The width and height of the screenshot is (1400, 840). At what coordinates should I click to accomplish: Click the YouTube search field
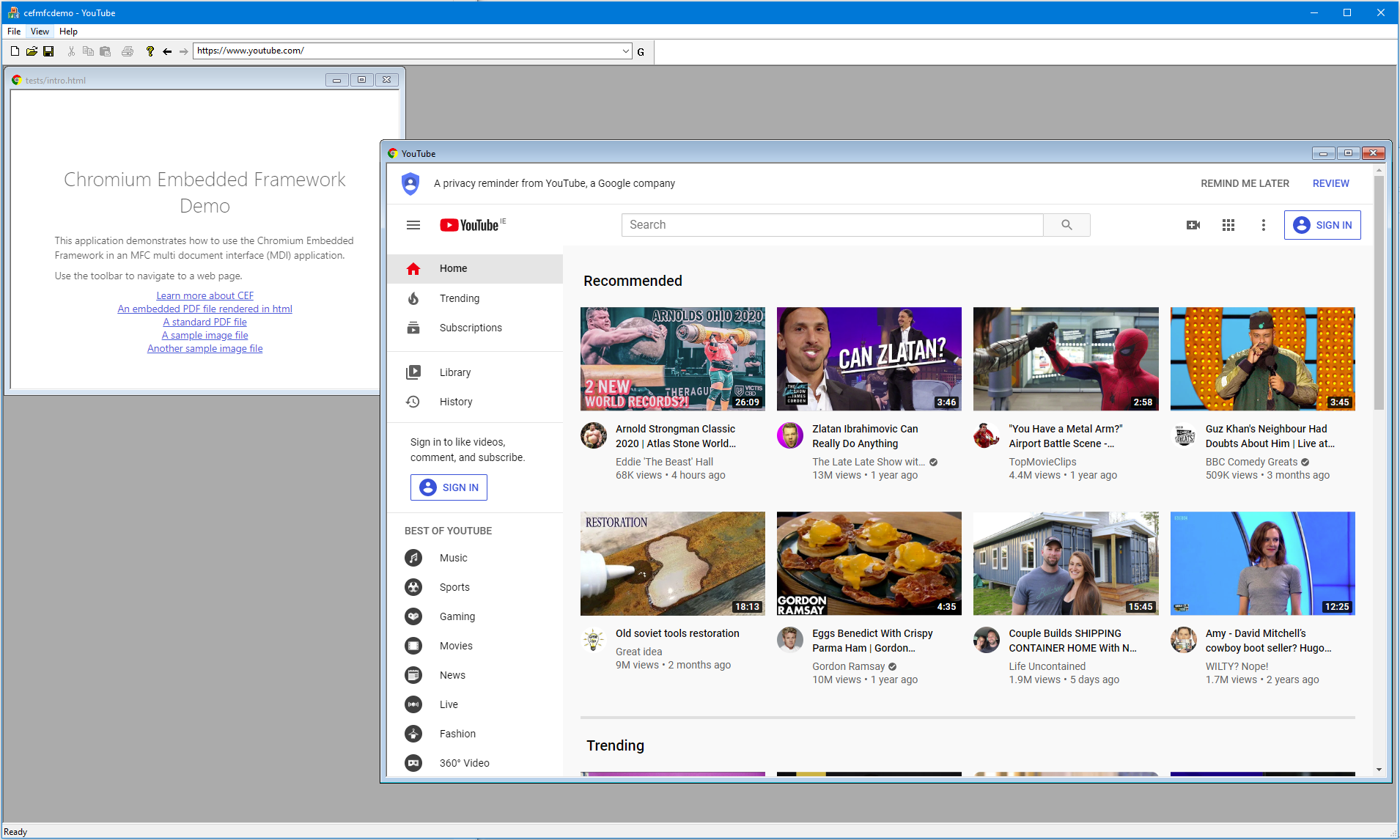click(832, 225)
